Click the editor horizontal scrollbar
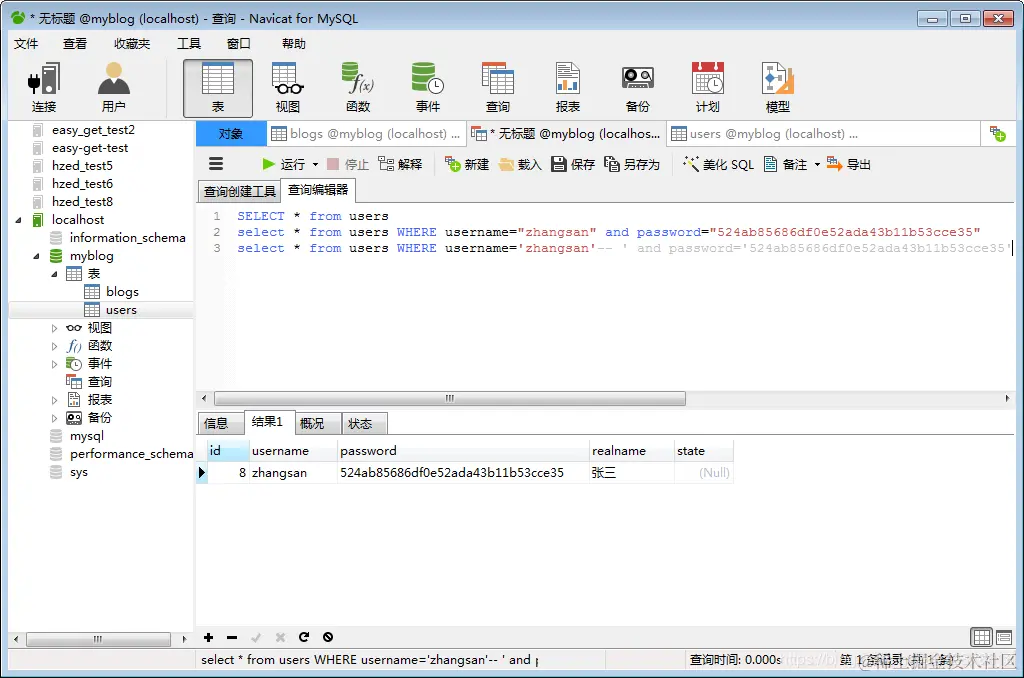This screenshot has width=1024, height=678. (x=449, y=398)
